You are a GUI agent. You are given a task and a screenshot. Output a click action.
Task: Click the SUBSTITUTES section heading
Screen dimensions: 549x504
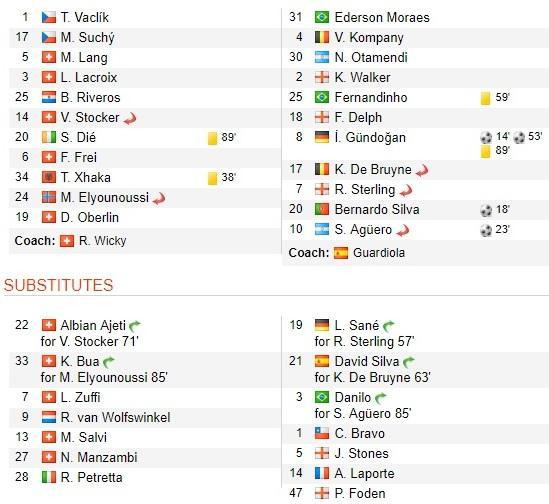(x=58, y=285)
